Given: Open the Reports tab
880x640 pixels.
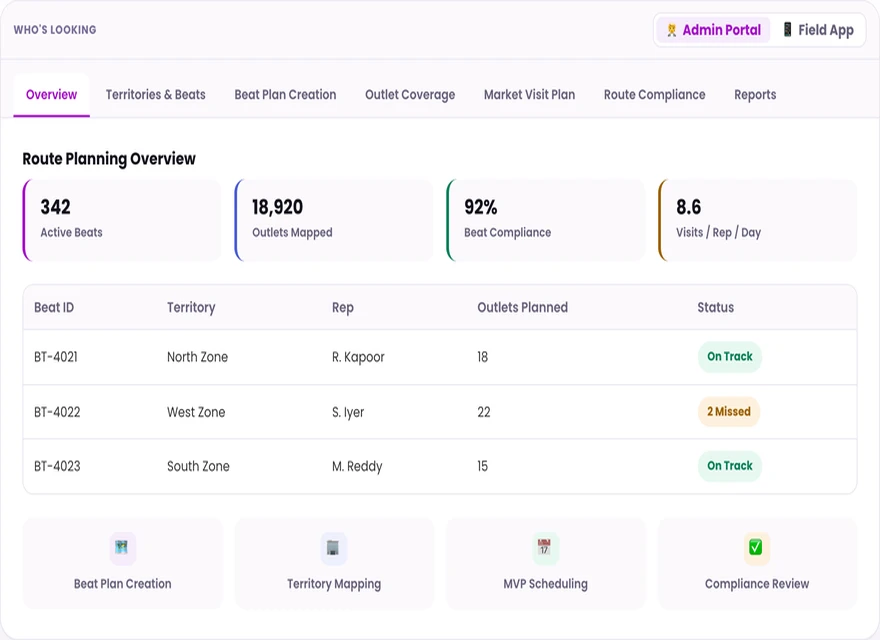Looking at the screenshot, I should point(755,95).
